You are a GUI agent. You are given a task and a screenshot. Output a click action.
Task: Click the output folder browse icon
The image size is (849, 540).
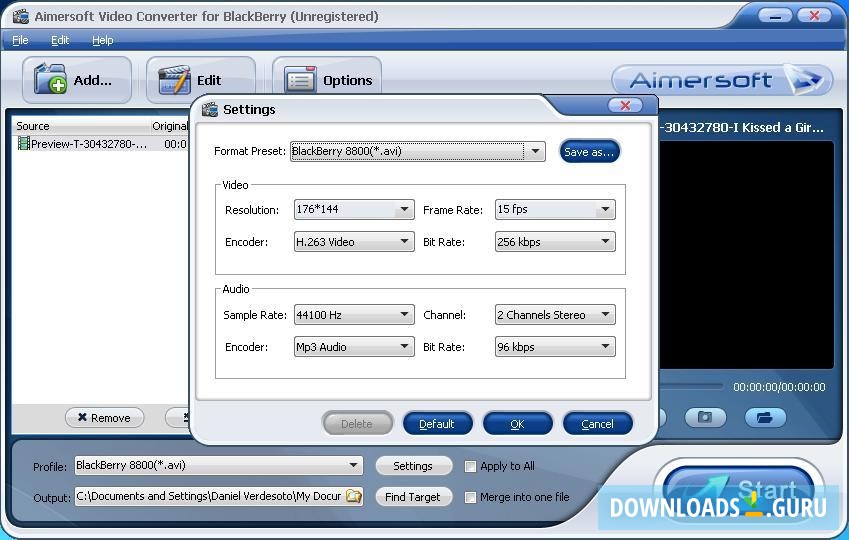tap(353, 496)
